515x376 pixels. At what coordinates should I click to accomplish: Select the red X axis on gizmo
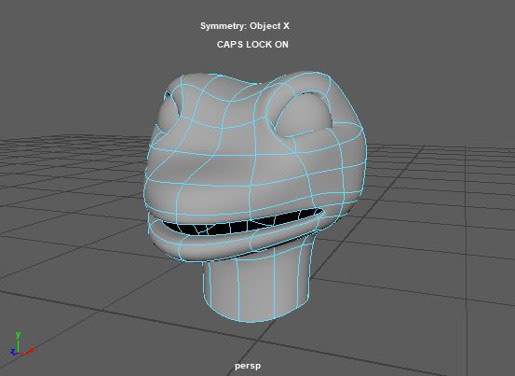(28, 351)
